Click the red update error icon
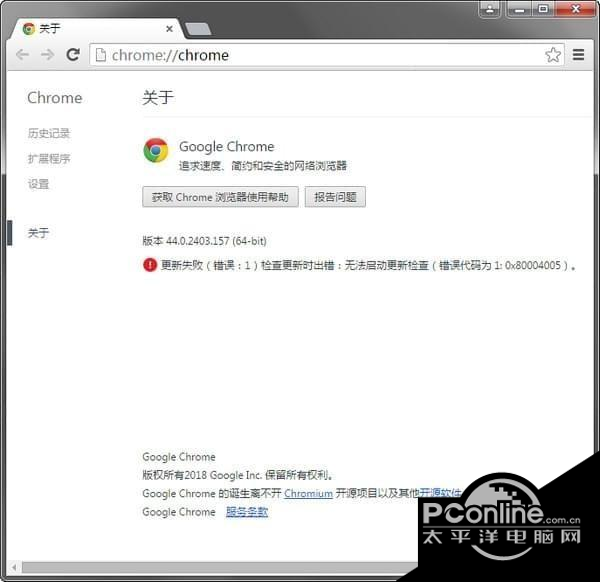Image resolution: width=600 pixels, height=582 pixels. tap(150, 265)
